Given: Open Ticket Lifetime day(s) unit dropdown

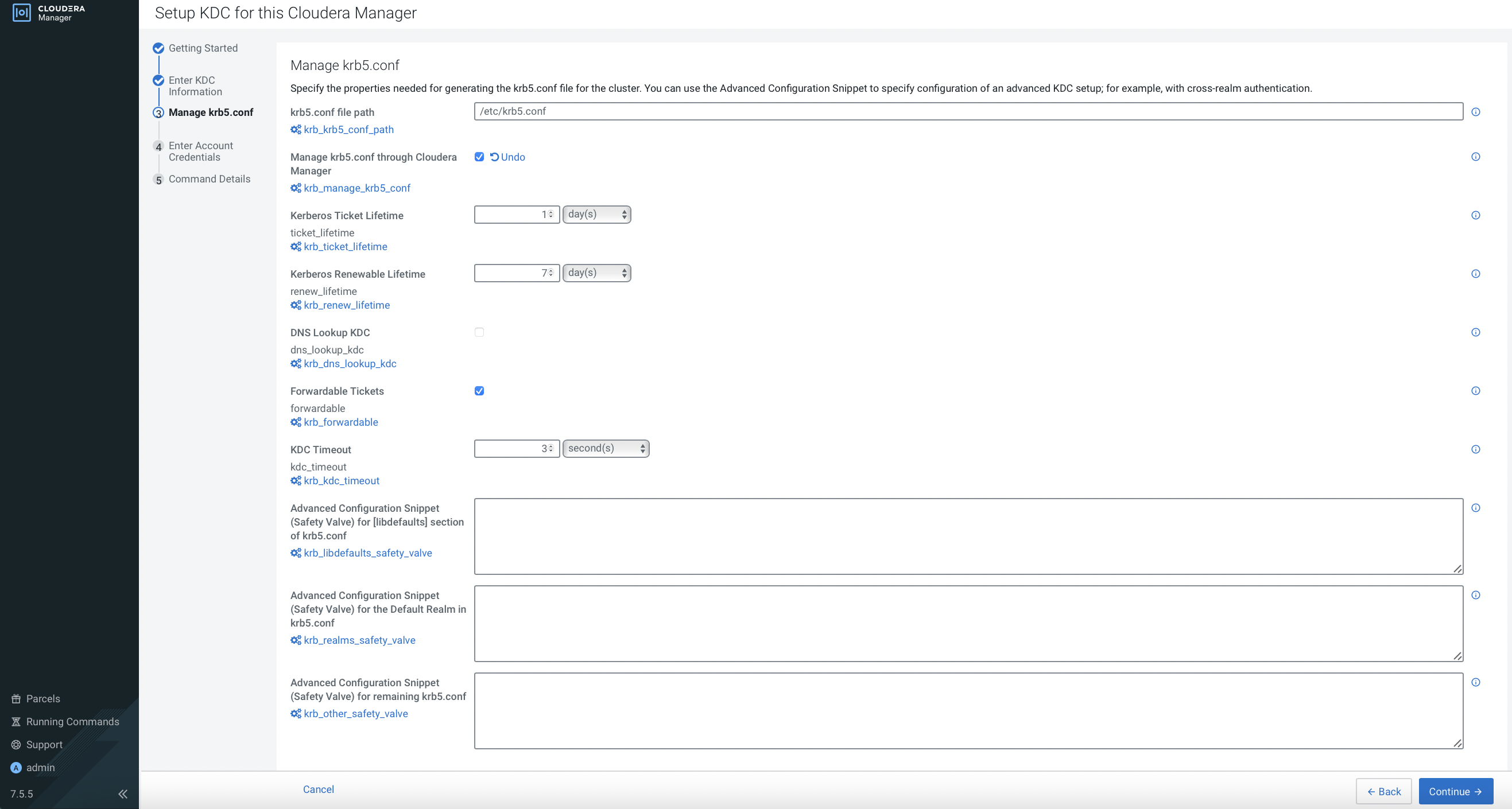Looking at the screenshot, I should pos(596,215).
